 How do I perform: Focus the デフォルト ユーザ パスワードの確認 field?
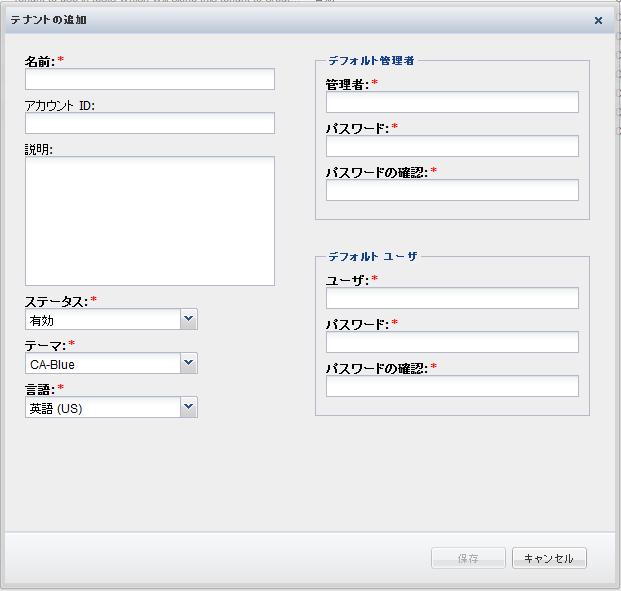click(452, 386)
